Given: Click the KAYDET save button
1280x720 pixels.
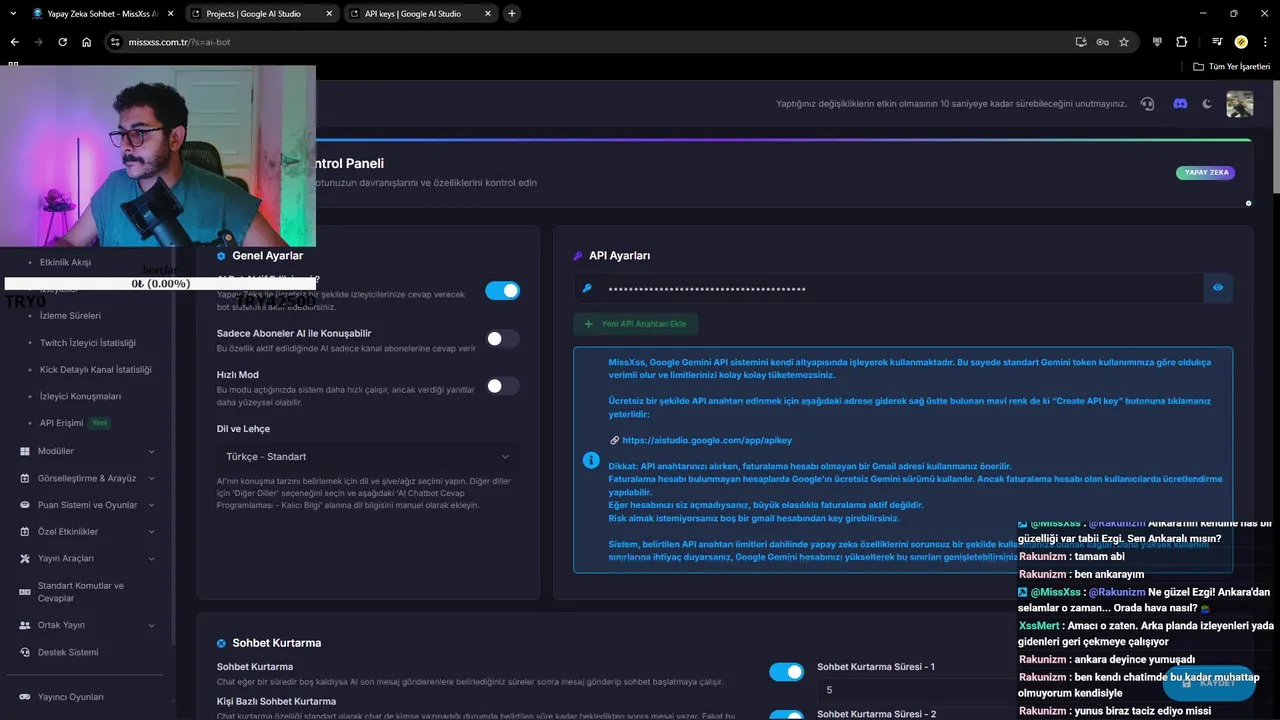Looking at the screenshot, I should [1209, 683].
